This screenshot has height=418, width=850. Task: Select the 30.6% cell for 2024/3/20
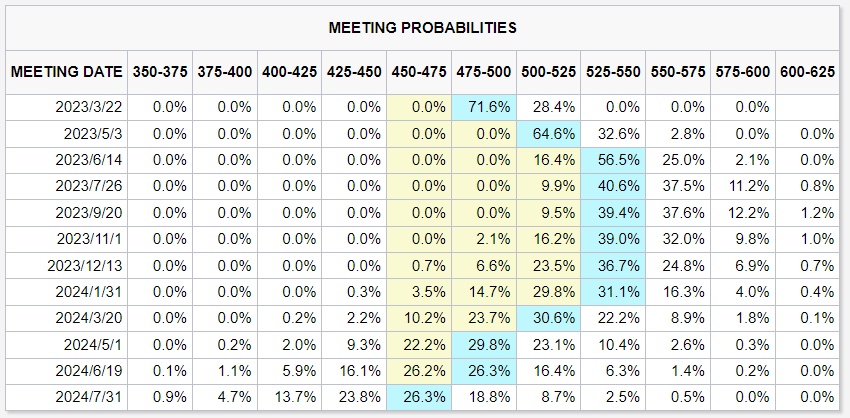(x=548, y=317)
